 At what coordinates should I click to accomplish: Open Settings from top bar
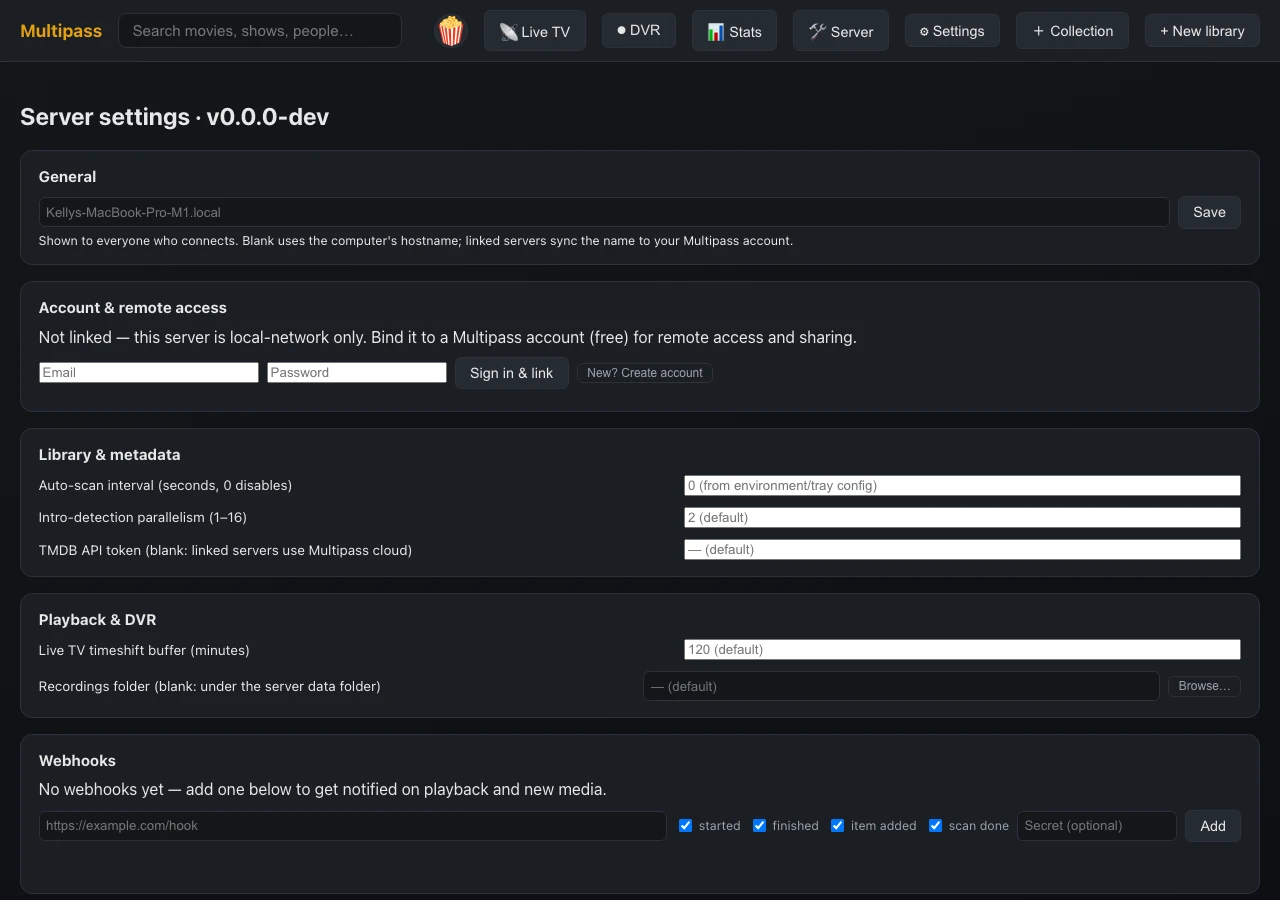tap(952, 31)
